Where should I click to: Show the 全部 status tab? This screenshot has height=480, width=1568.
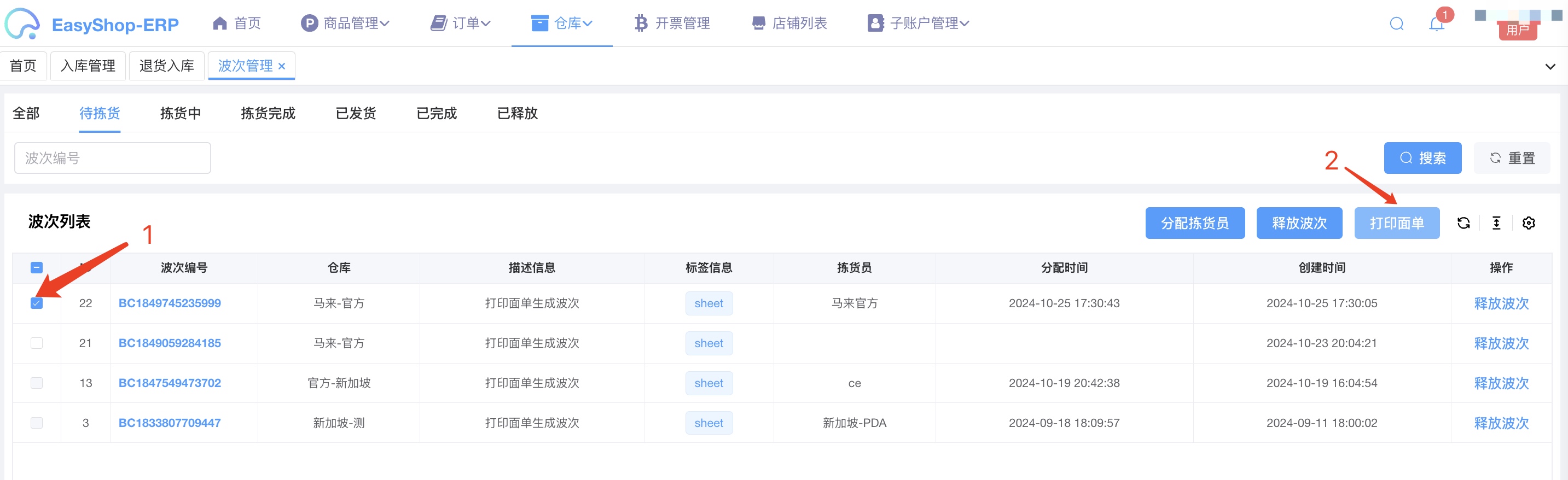[26, 113]
